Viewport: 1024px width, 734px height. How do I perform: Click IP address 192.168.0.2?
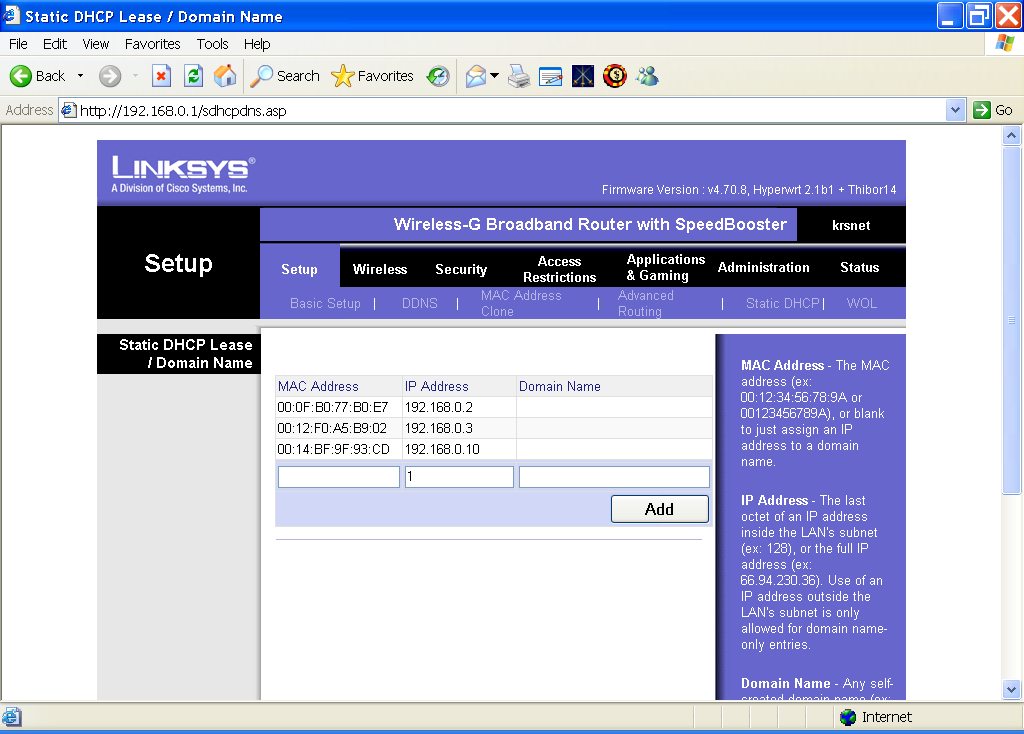coord(438,407)
